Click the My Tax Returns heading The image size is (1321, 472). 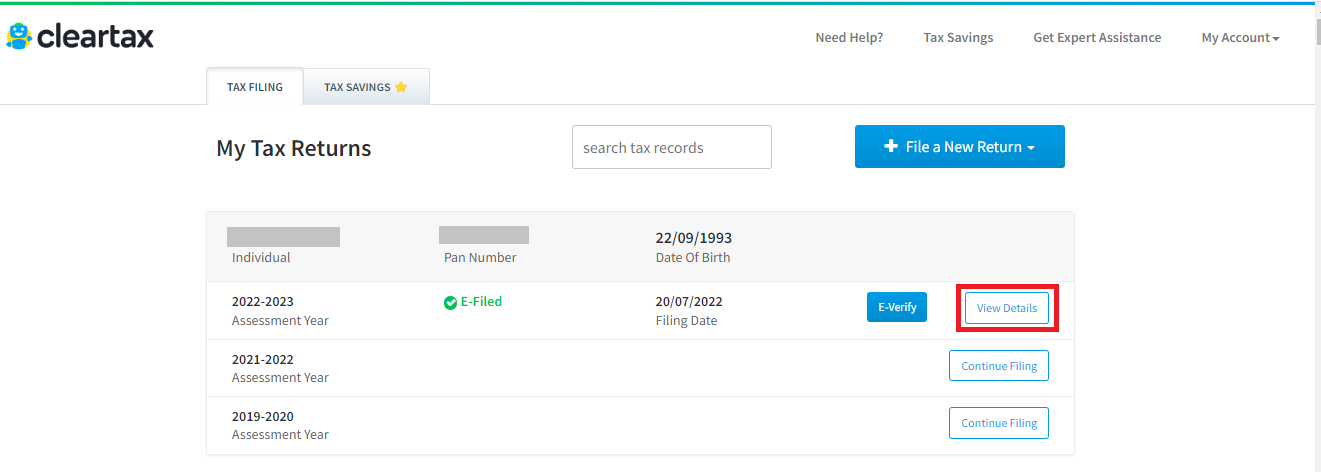[294, 148]
